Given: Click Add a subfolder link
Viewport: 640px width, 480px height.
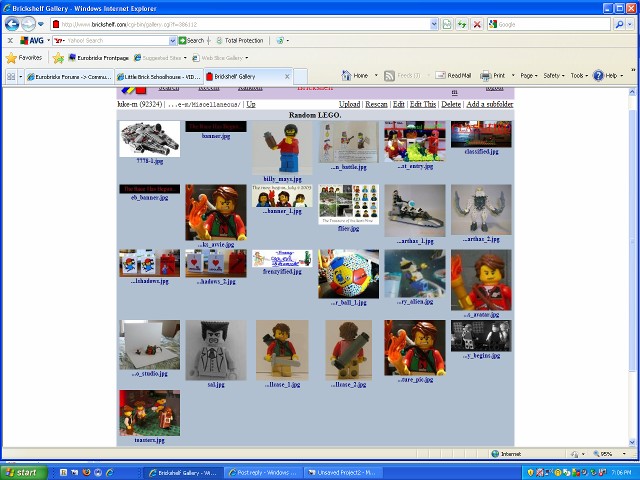Looking at the screenshot, I should coord(490,104).
